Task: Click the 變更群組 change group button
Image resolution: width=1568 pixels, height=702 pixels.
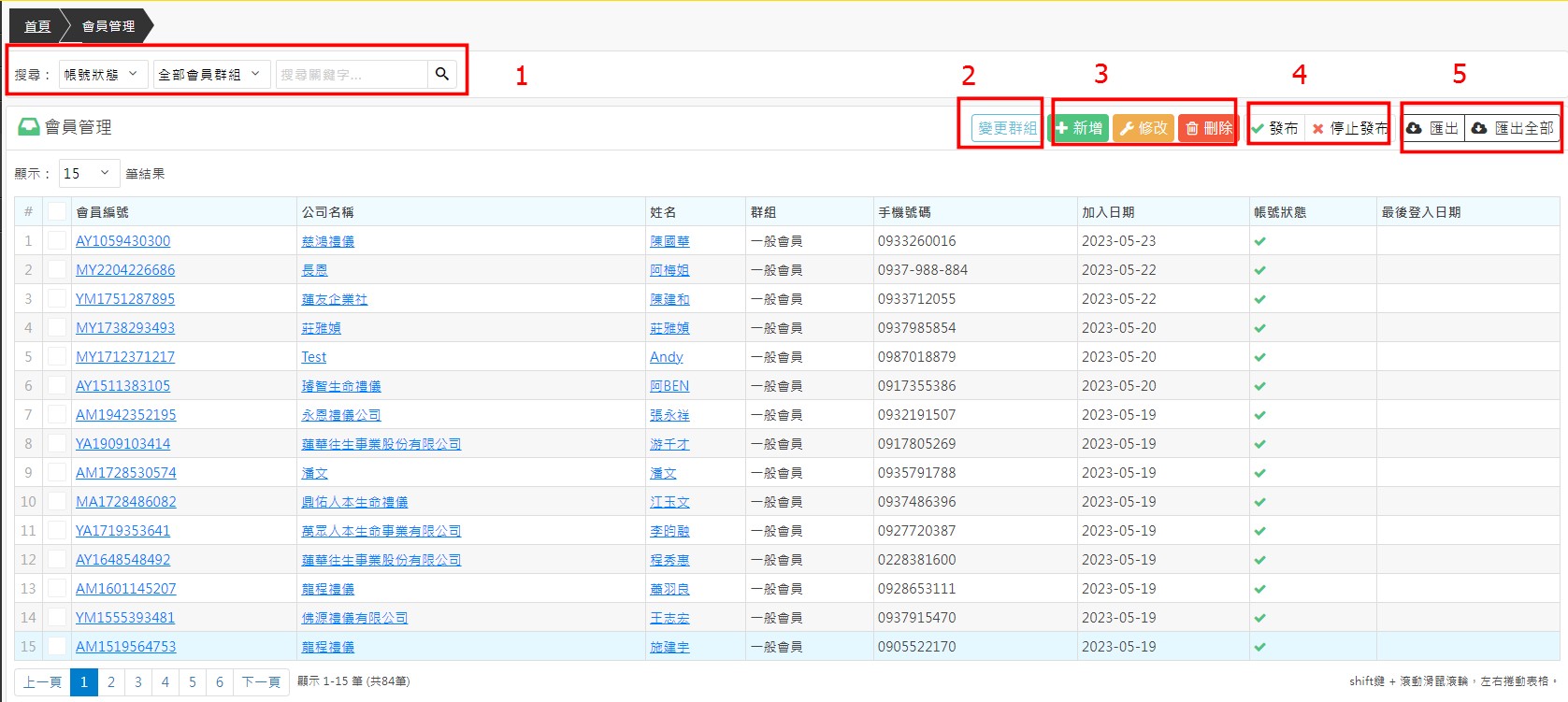Action: click(1007, 128)
